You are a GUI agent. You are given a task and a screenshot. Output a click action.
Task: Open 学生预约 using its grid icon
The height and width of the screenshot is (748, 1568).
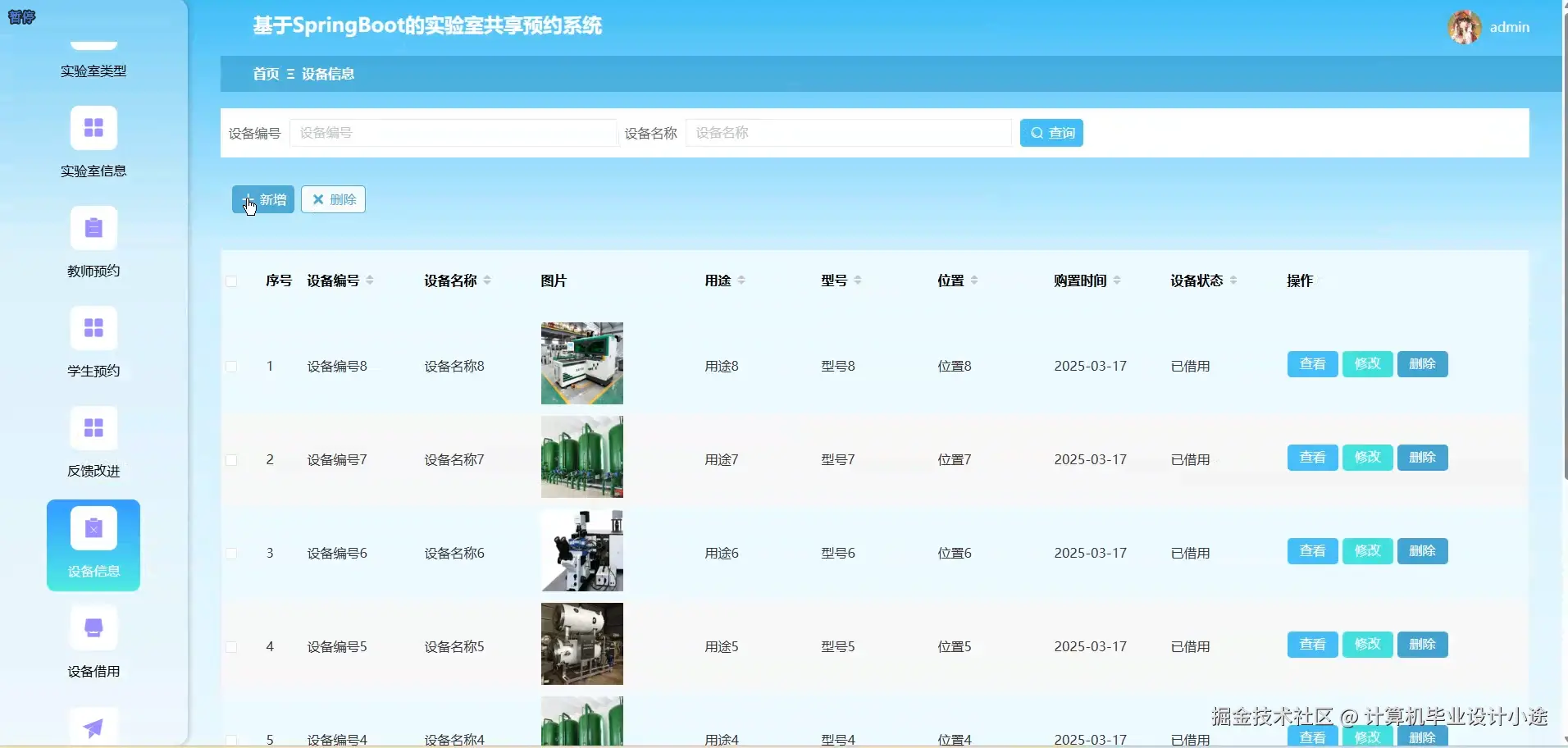(x=93, y=327)
